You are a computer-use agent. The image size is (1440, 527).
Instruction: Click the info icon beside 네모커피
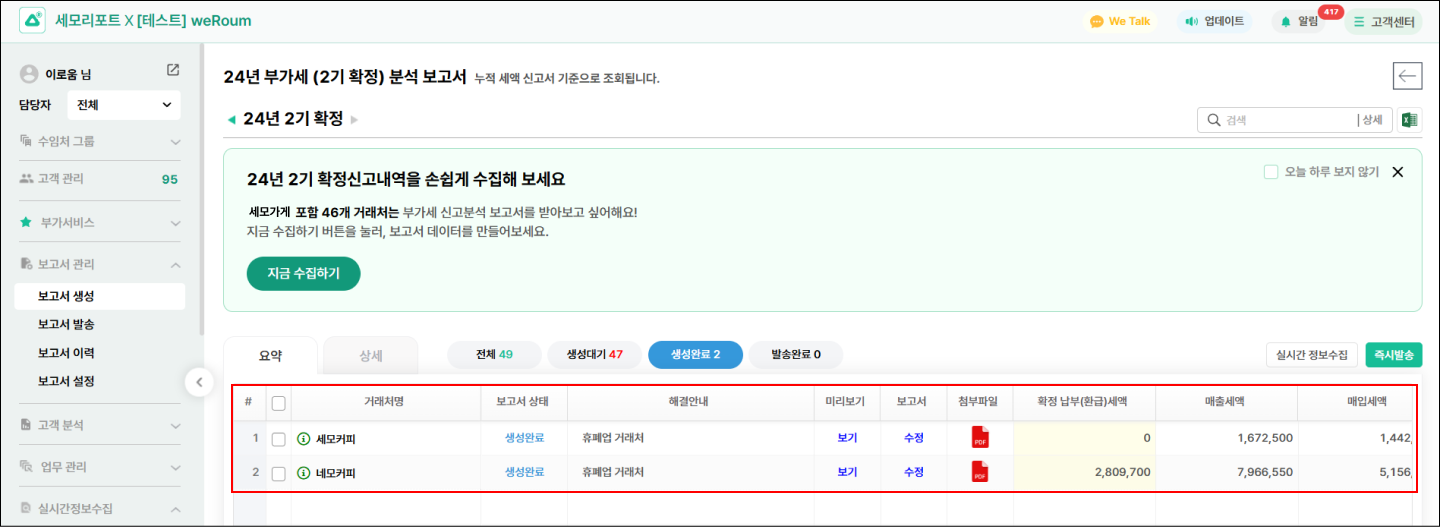tap(304, 473)
